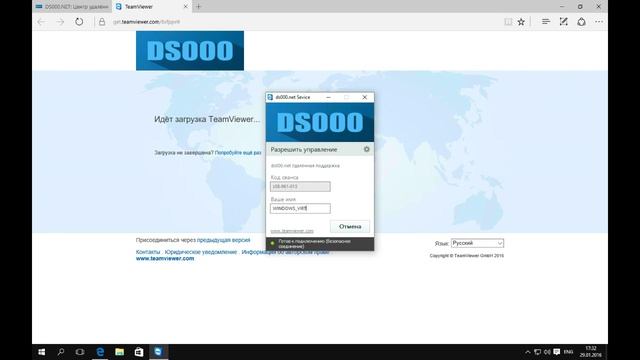Click the Ваше имя name field
Image resolution: width=640 pixels, height=360 pixels.
pos(300,208)
